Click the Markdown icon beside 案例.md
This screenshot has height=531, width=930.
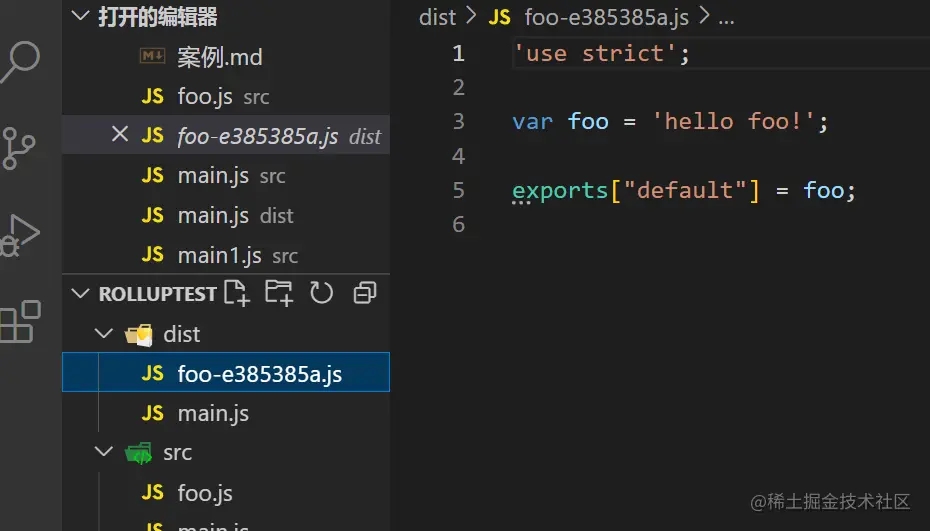tap(152, 56)
